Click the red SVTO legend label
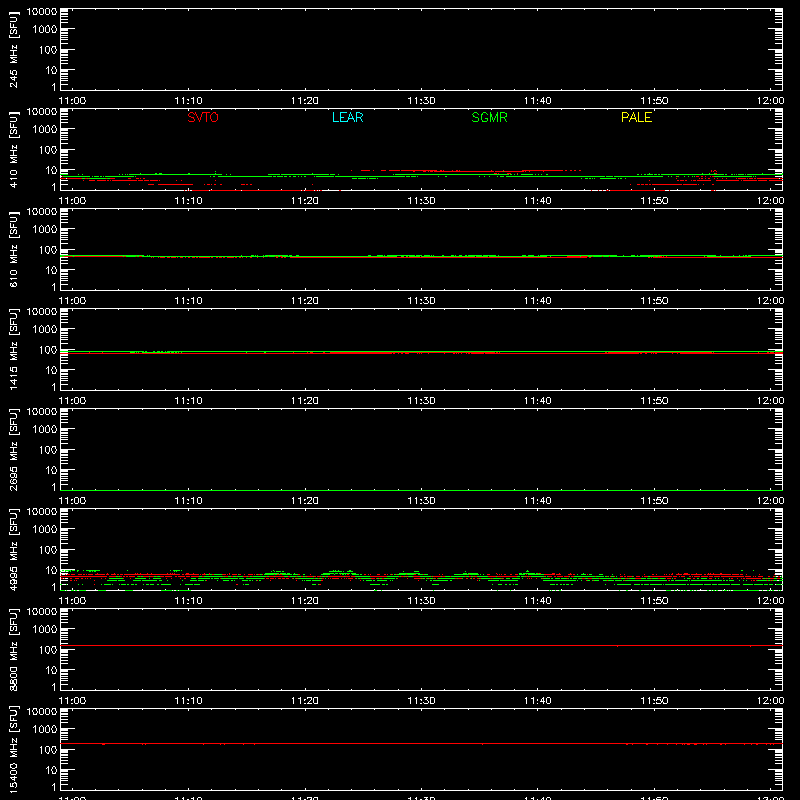800x800 pixels. coord(203,117)
